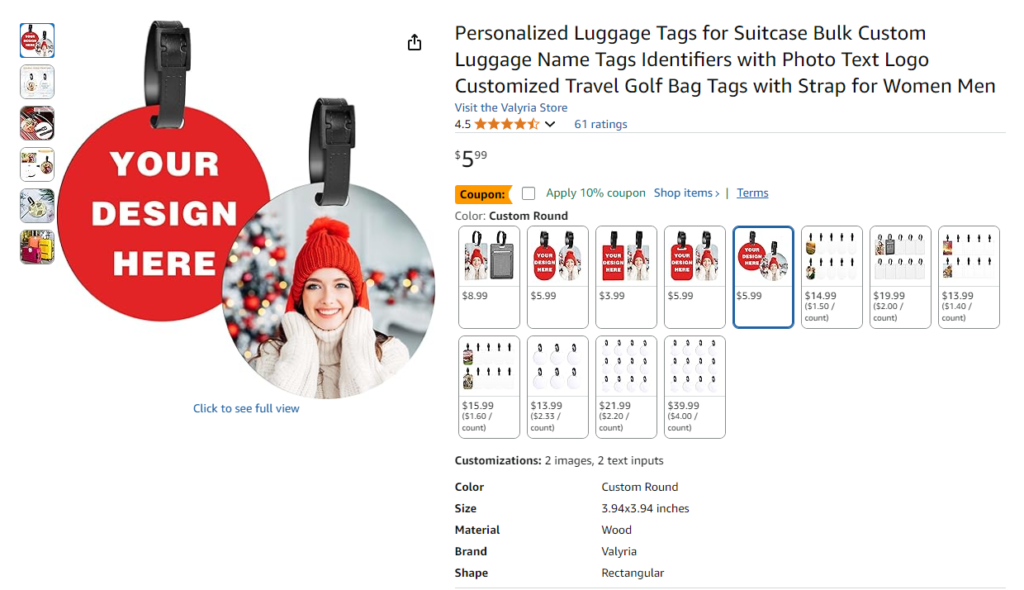
Task: Pick the $19.99 bulk pack swatch
Action: 900,277
